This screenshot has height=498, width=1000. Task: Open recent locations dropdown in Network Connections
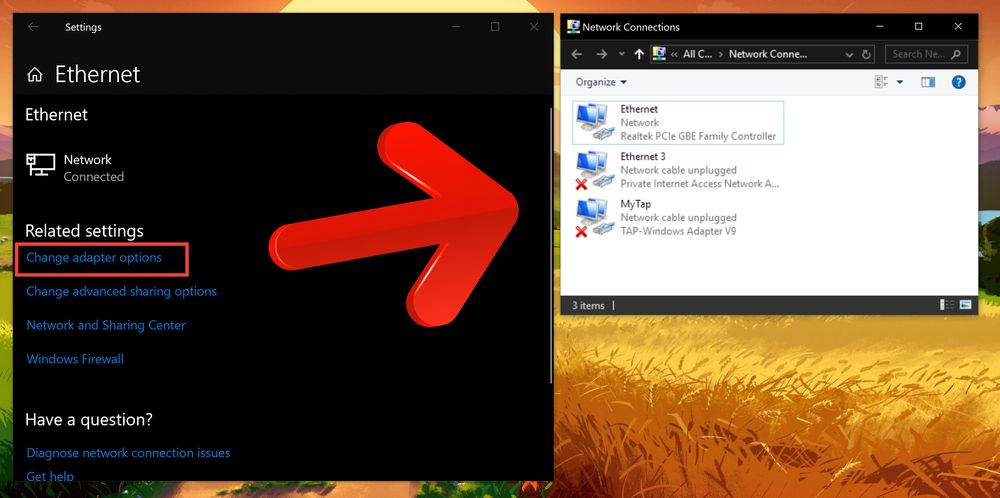622,55
